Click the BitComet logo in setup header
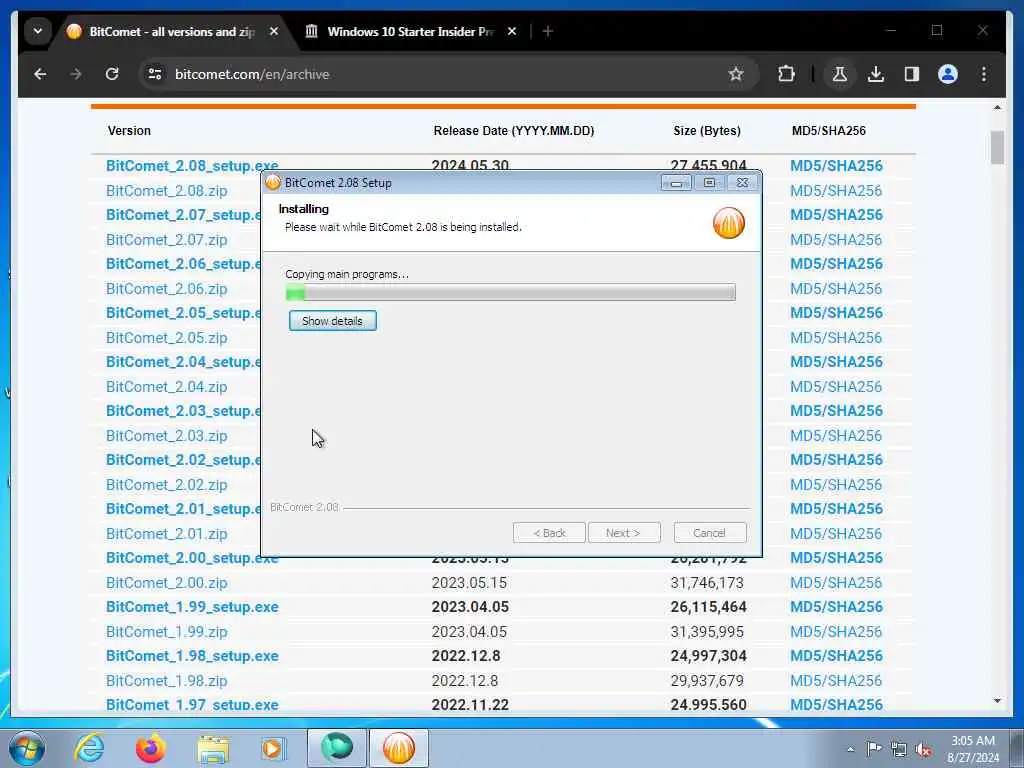Viewport: 1024px width, 768px height. pos(728,223)
